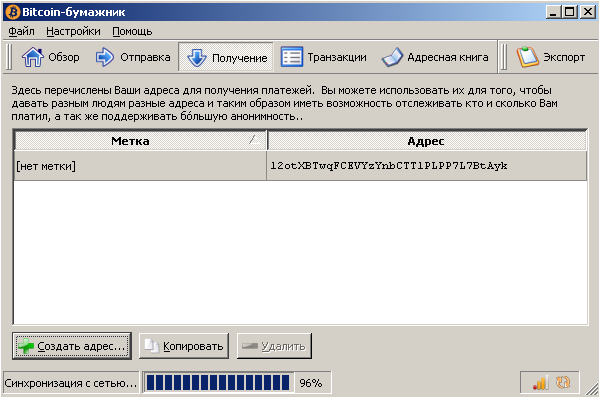Click the Синхронизация с сетью status text
This screenshot has width=599, height=397.
click(71, 383)
